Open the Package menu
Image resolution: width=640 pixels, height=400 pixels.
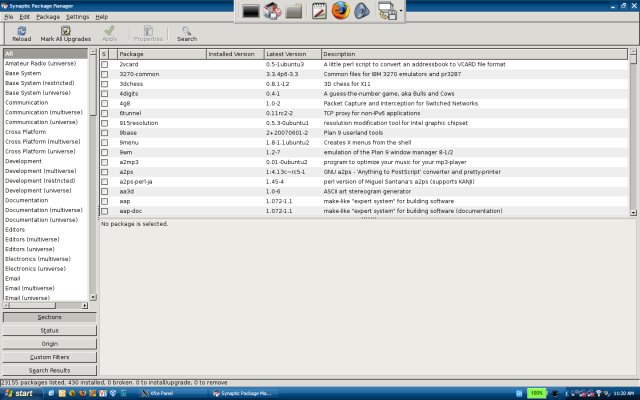pyautogui.click(x=48, y=17)
